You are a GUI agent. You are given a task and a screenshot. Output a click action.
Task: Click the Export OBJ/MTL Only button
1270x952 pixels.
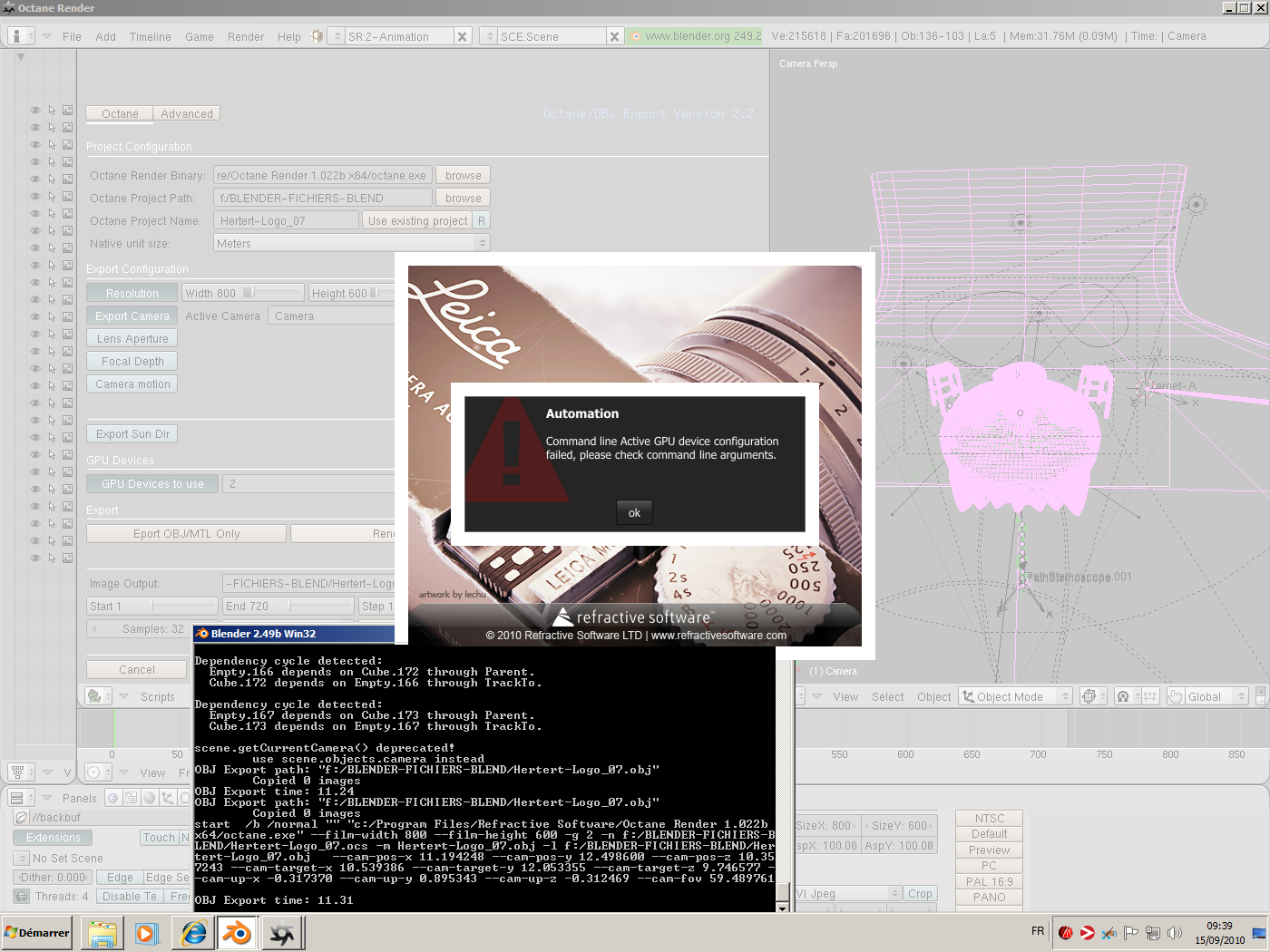click(186, 533)
